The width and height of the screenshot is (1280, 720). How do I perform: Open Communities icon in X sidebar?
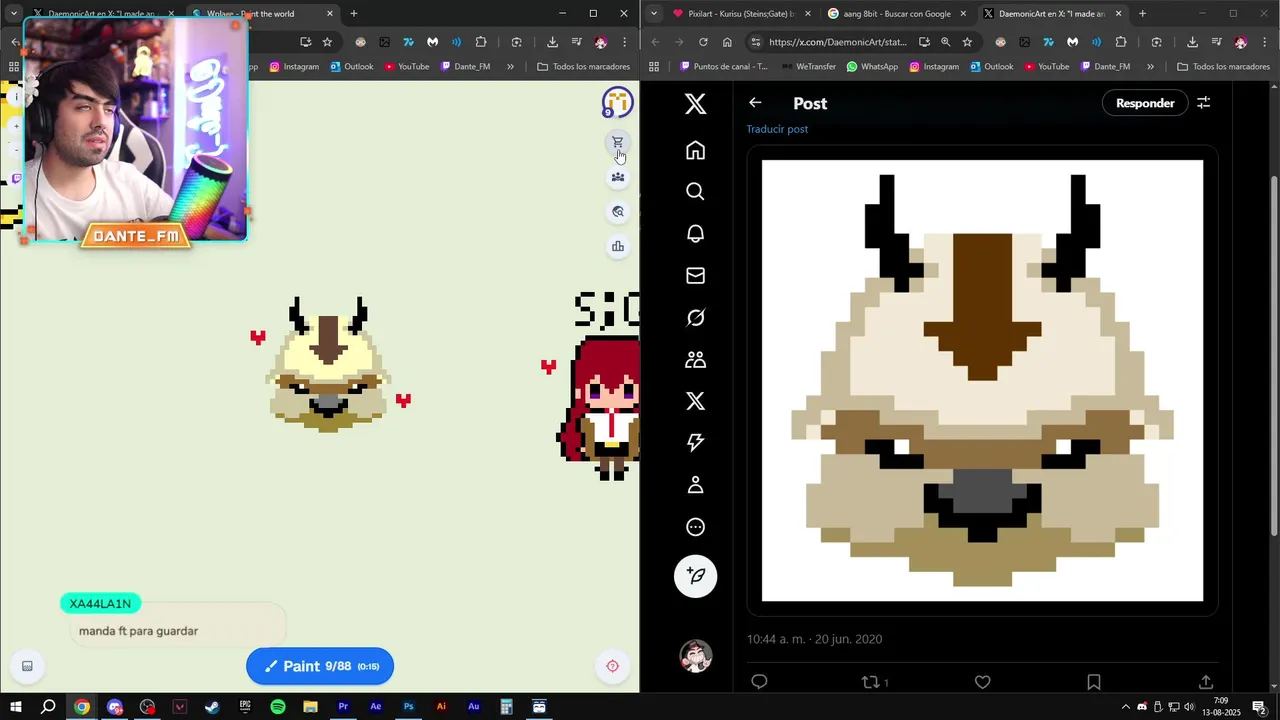tap(695, 360)
